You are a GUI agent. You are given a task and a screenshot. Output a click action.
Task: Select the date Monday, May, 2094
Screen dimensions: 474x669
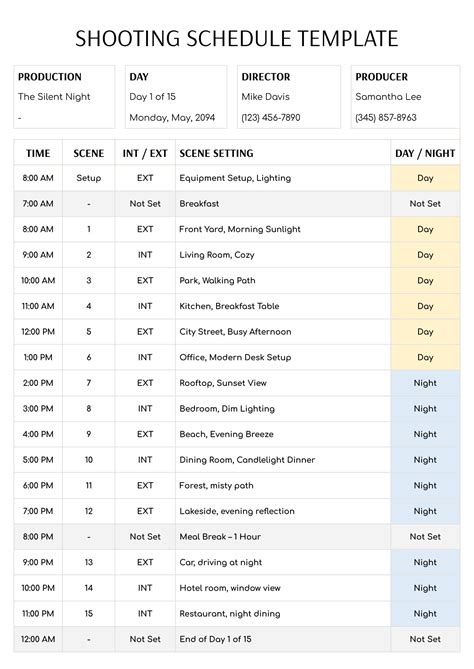172,117
